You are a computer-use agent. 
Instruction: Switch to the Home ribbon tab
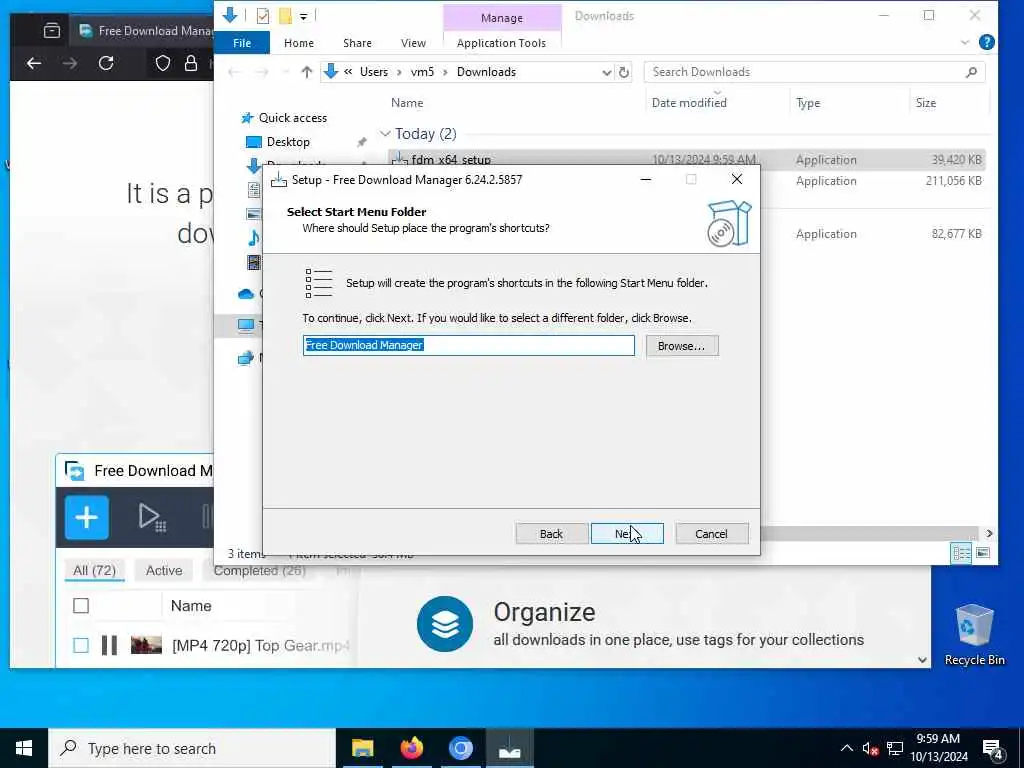click(298, 43)
